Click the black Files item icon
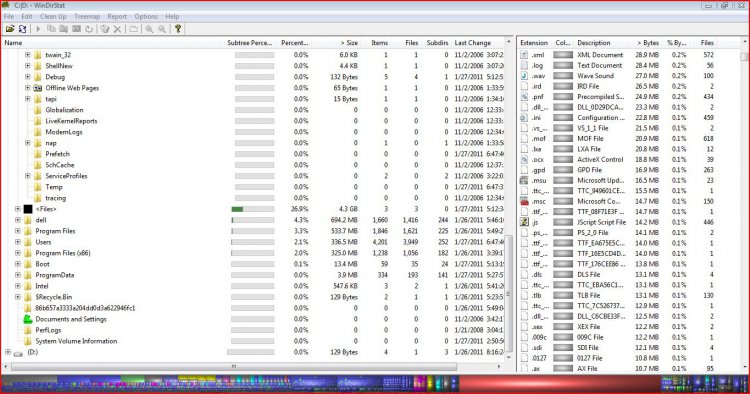This screenshot has width=750, height=394. 28,209
